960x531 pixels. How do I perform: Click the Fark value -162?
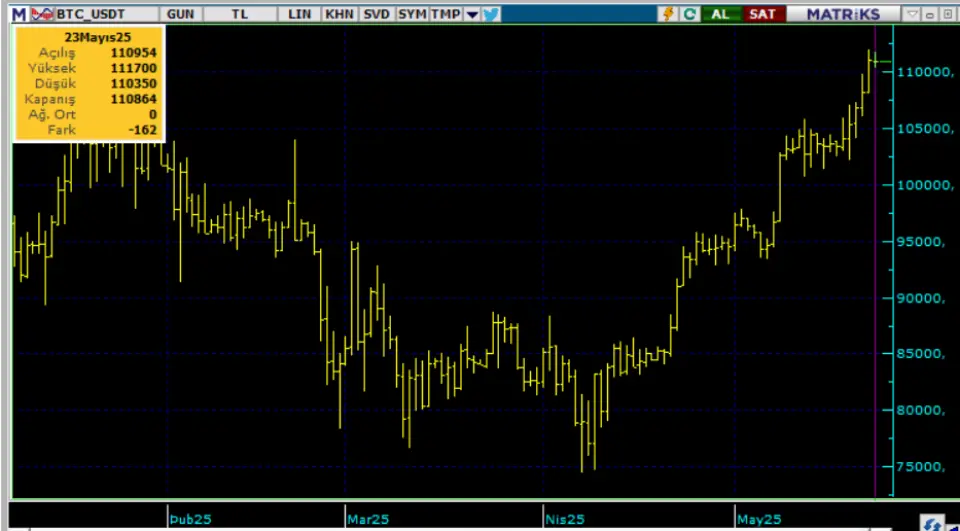[x=143, y=130]
